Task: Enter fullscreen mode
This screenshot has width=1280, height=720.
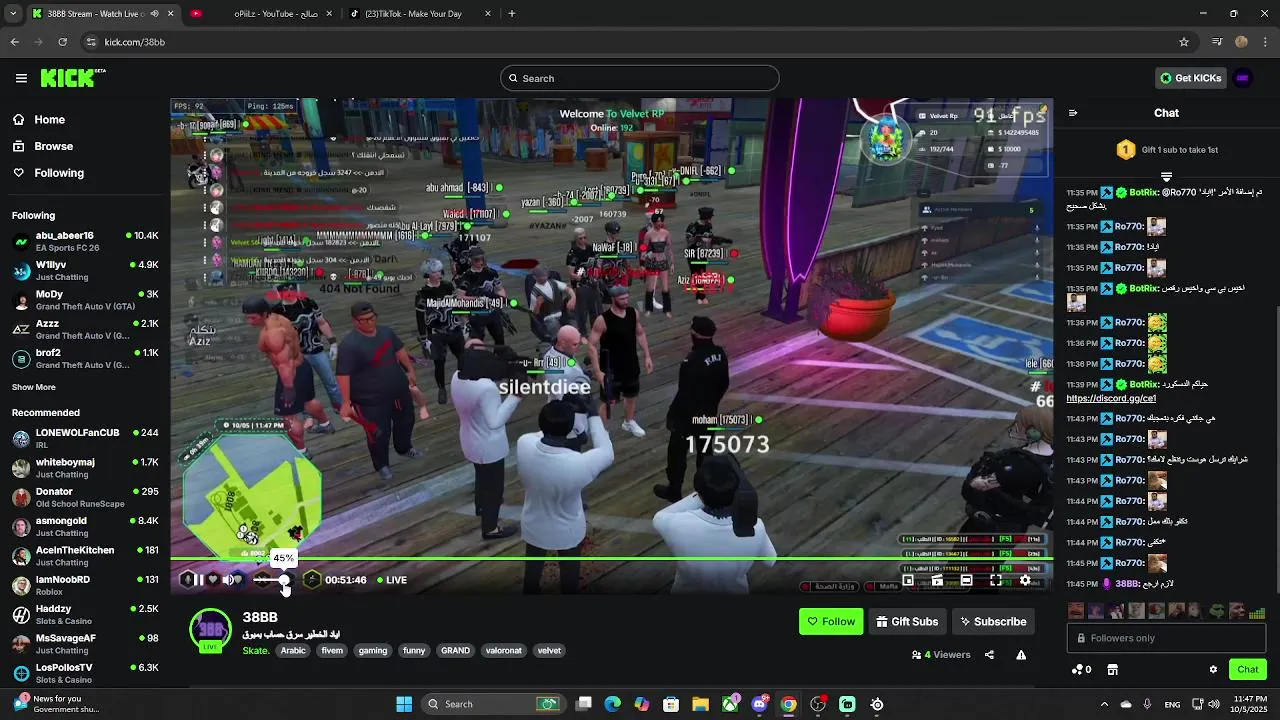Action: [x=996, y=580]
